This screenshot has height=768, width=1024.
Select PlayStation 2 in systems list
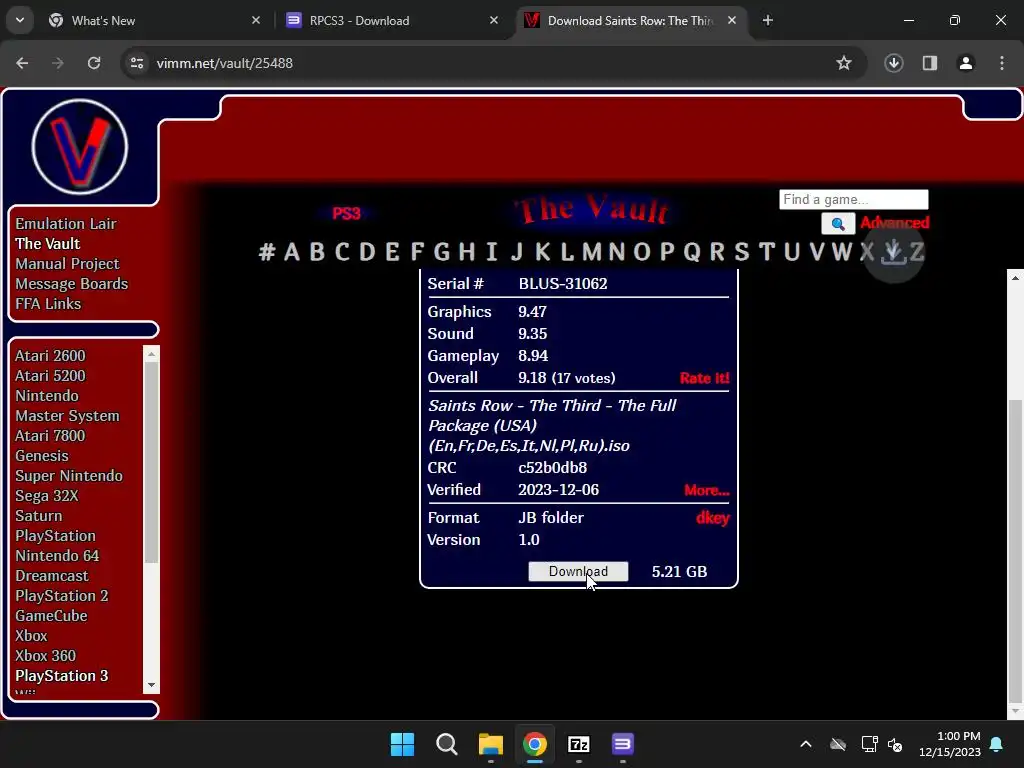(61, 596)
